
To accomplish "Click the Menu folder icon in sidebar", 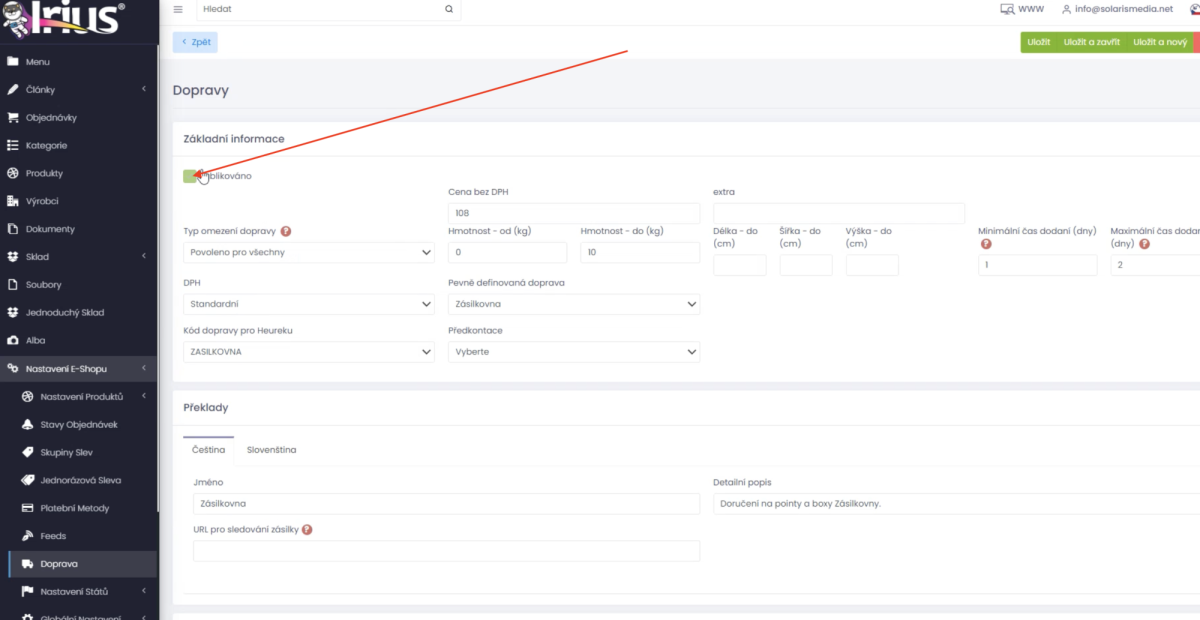I will (x=13, y=62).
